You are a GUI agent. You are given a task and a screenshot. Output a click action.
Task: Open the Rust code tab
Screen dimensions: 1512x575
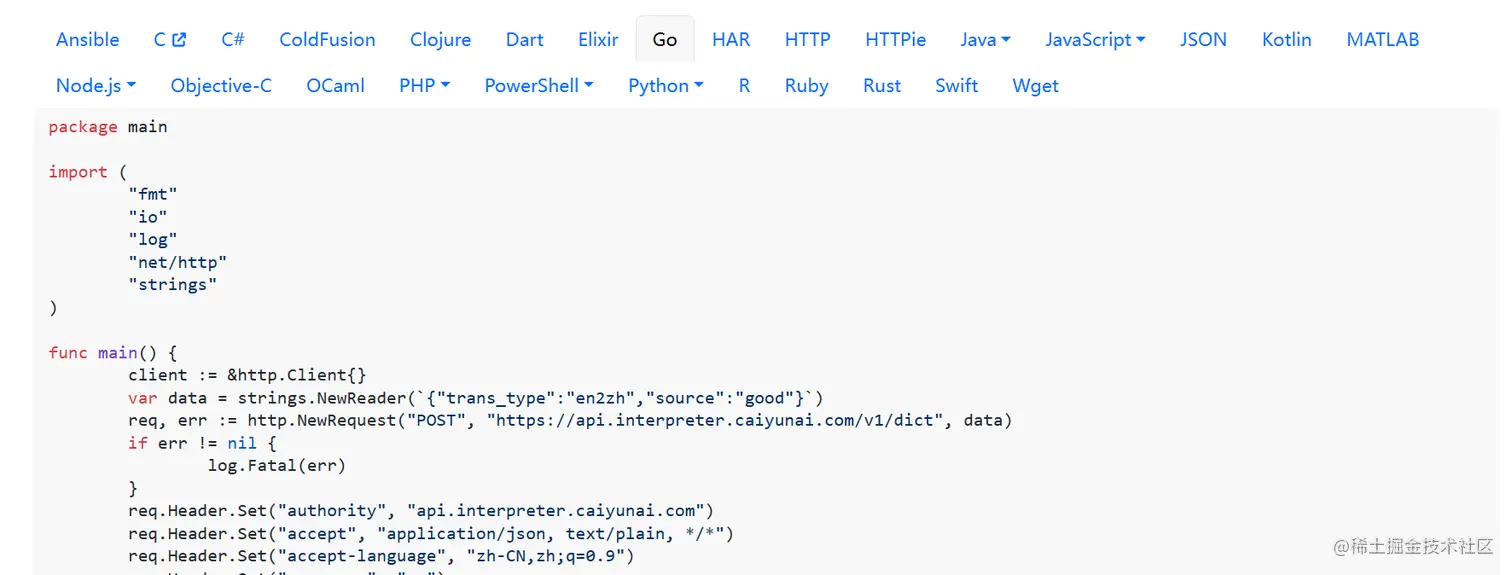882,86
